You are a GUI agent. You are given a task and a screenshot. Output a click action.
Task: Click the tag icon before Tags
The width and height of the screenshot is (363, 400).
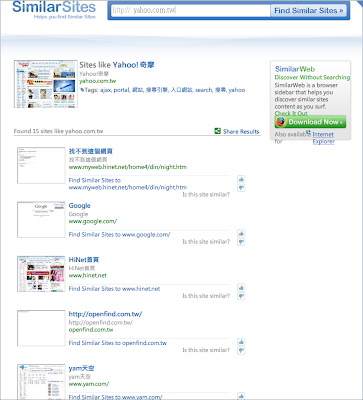82,90
